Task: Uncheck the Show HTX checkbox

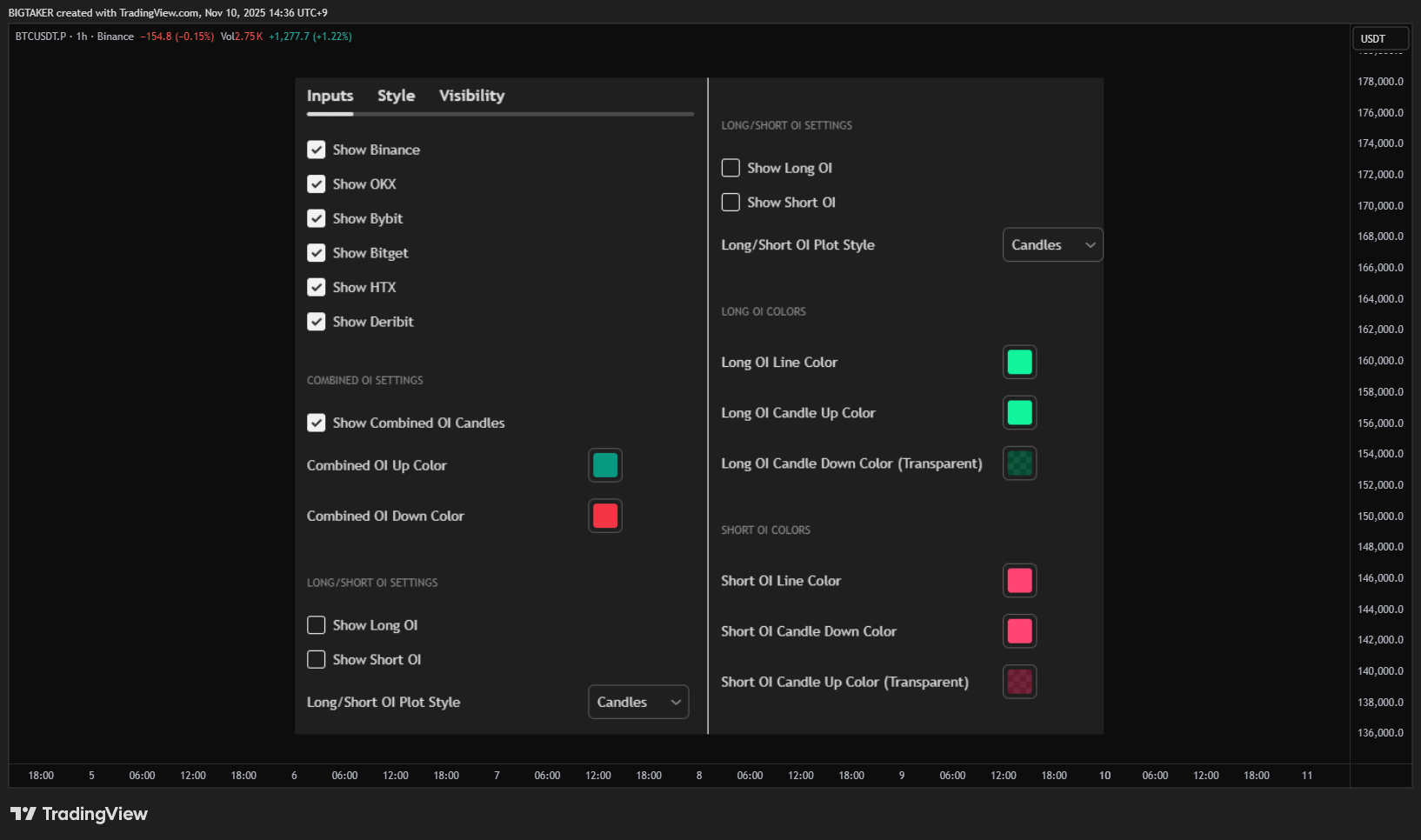Action: (317, 287)
